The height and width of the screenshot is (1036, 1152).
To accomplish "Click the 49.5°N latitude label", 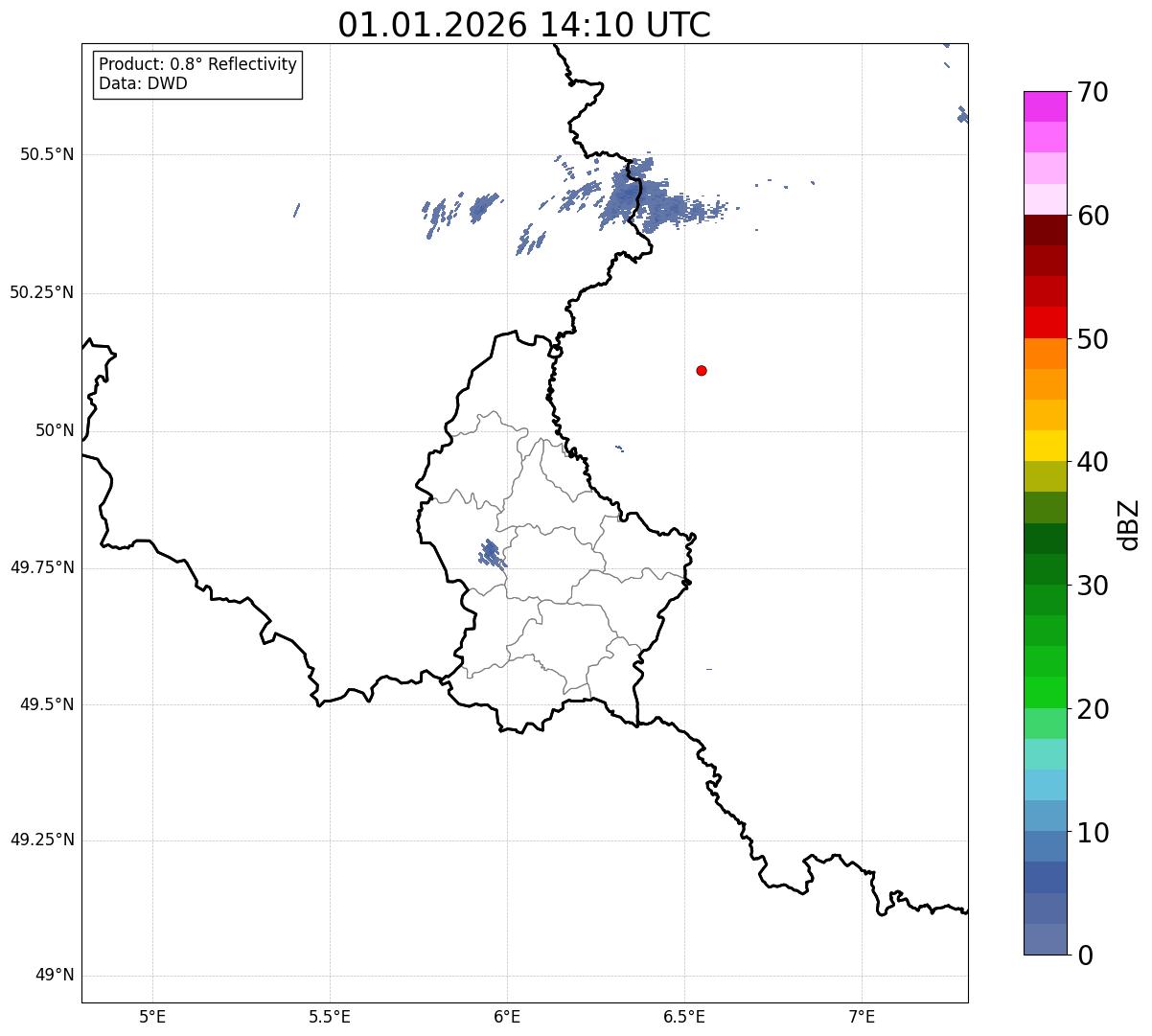I will (x=47, y=704).
